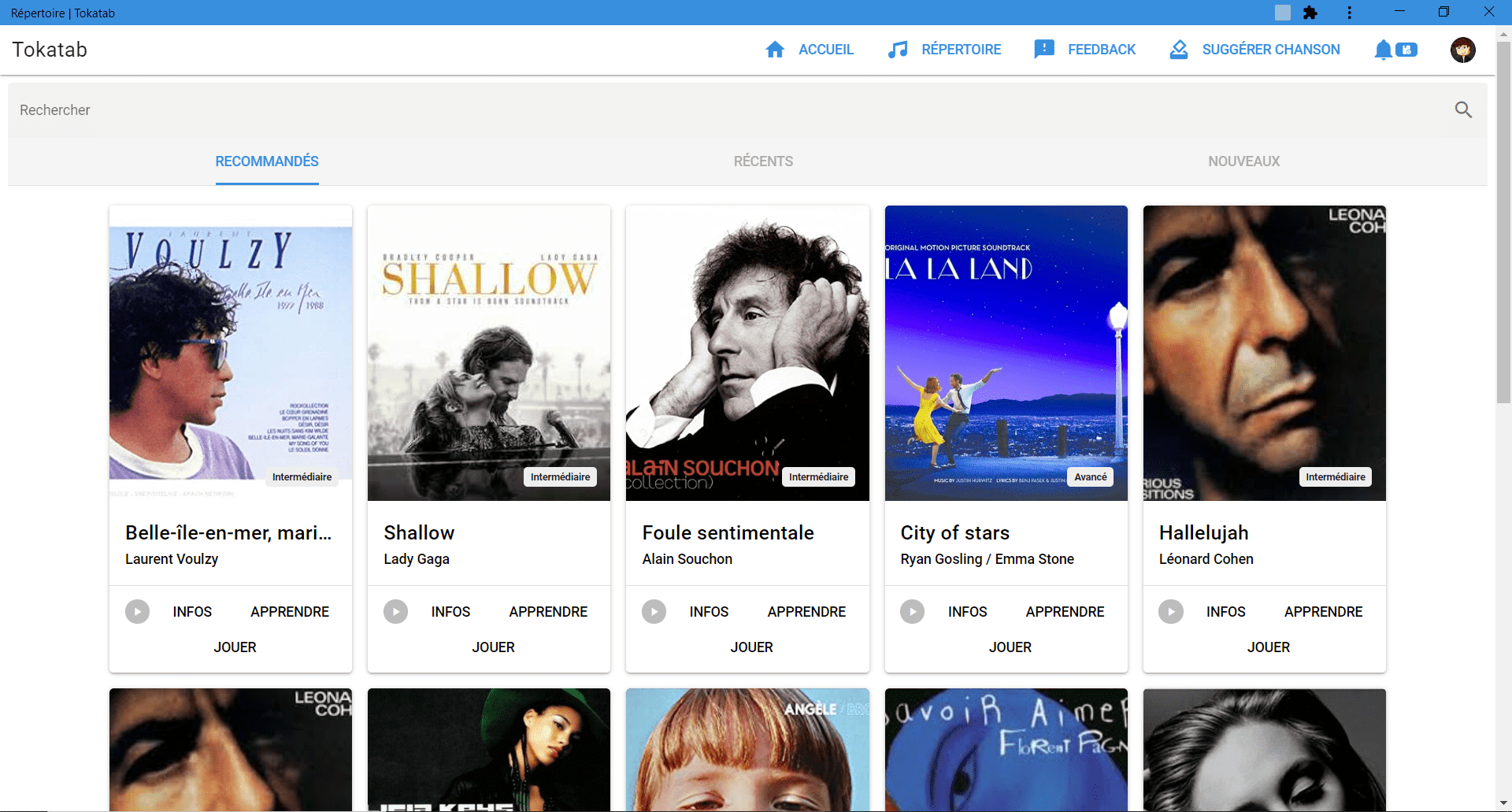Play preview of Shallow

point(395,612)
